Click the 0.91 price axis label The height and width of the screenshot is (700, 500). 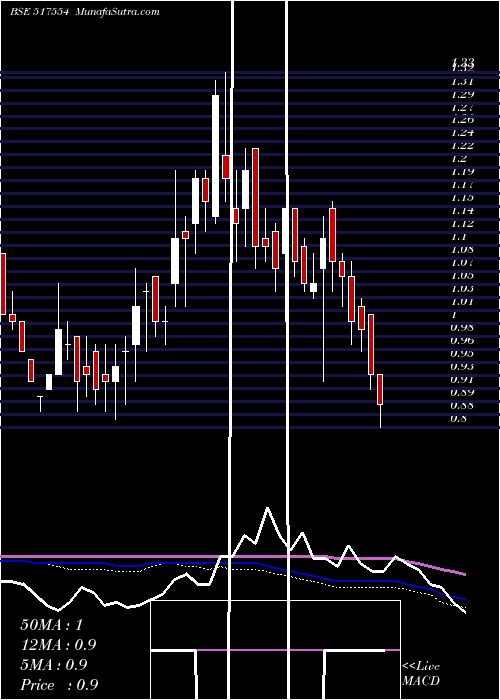(x=462, y=380)
